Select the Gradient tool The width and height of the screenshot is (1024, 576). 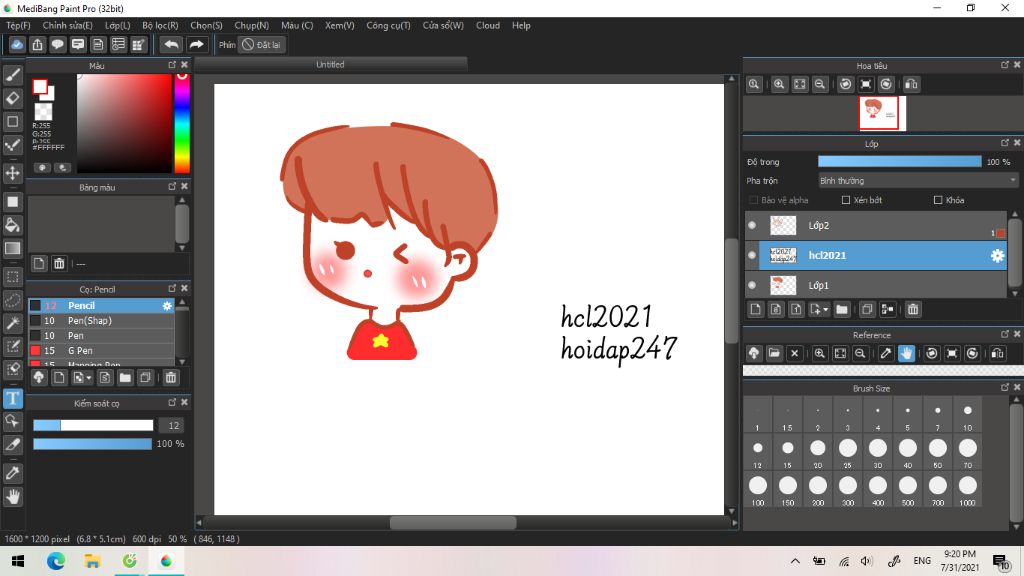coord(12,248)
